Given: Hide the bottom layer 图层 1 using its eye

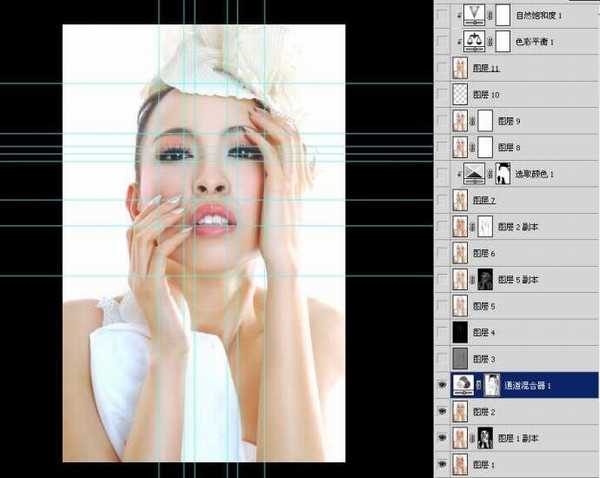Looking at the screenshot, I should [443, 464].
